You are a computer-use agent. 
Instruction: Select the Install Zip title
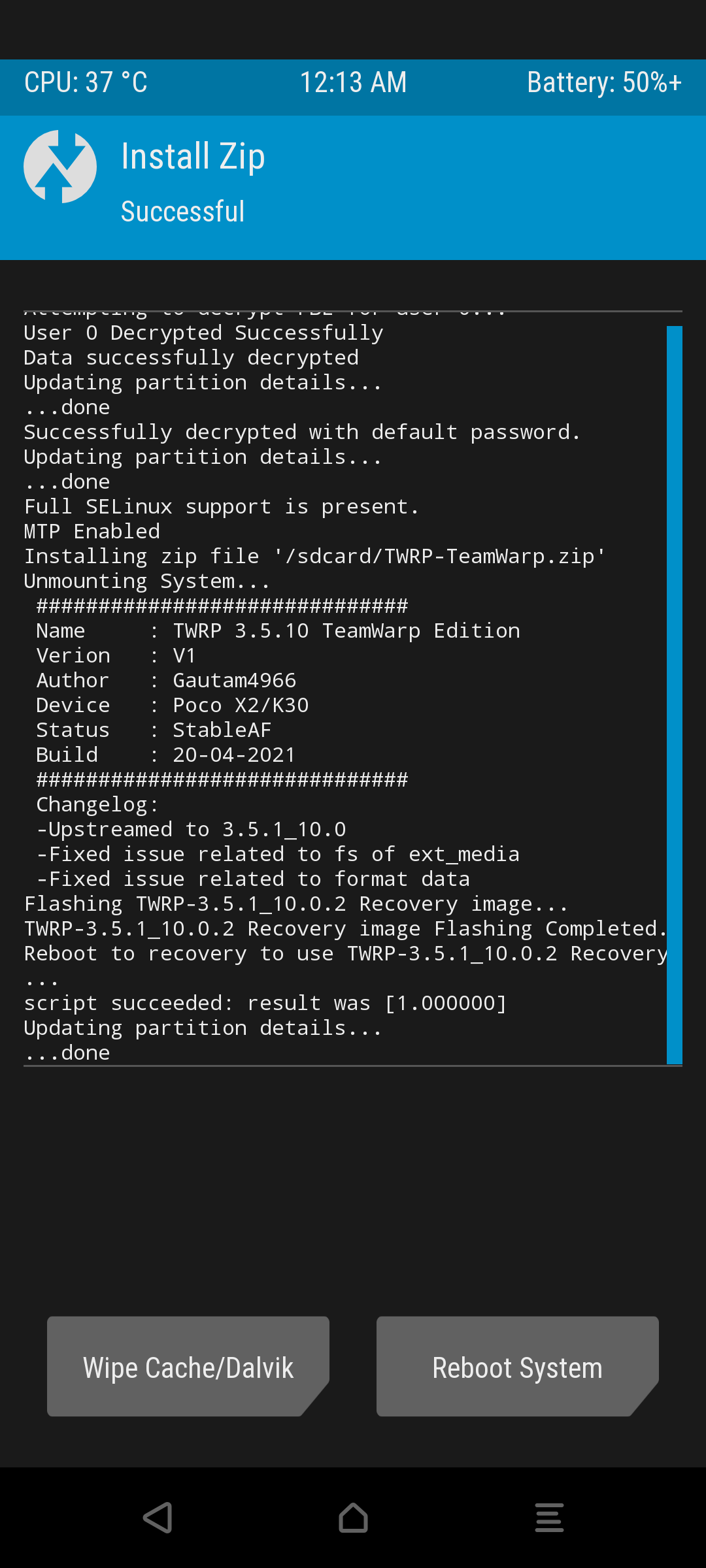(193, 157)
